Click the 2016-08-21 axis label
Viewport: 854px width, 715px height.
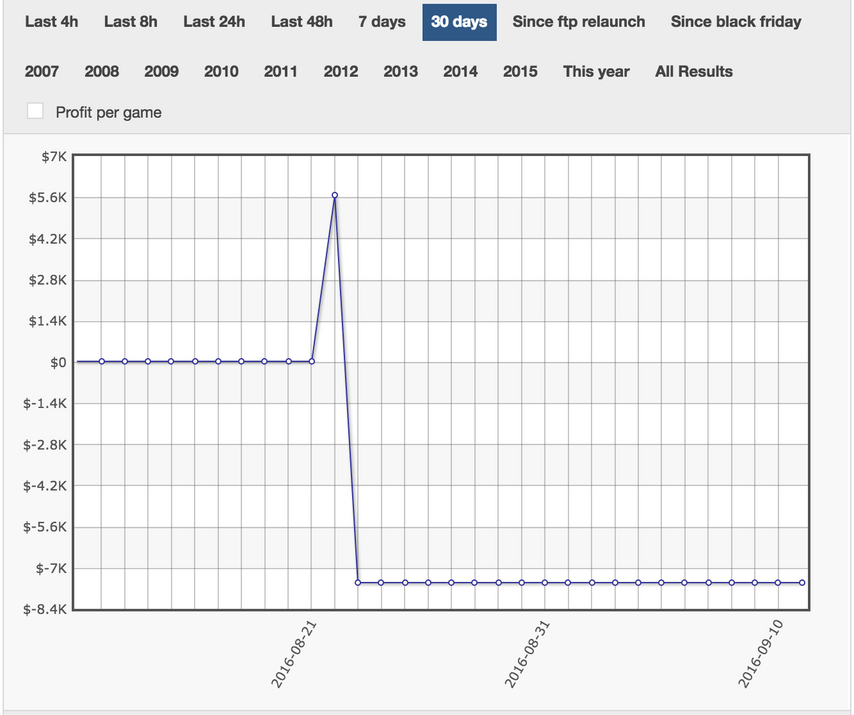tap(294, 654)
